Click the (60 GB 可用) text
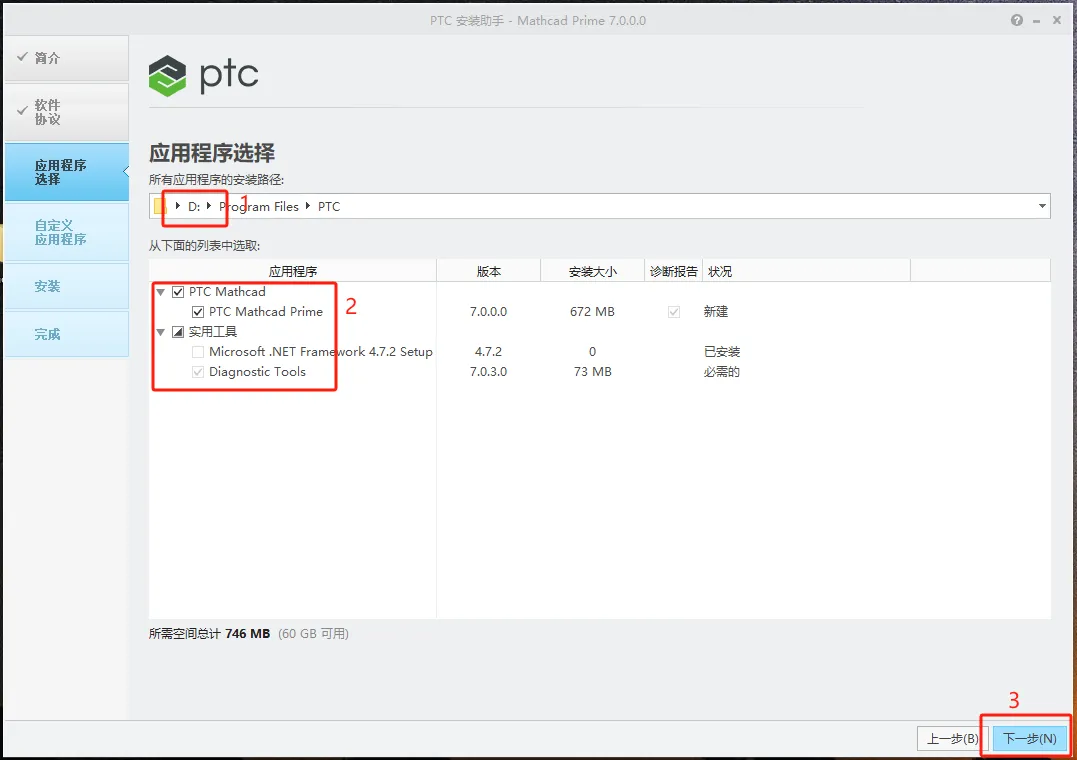This screenshot has height=760, width=1077. [313, 634]
